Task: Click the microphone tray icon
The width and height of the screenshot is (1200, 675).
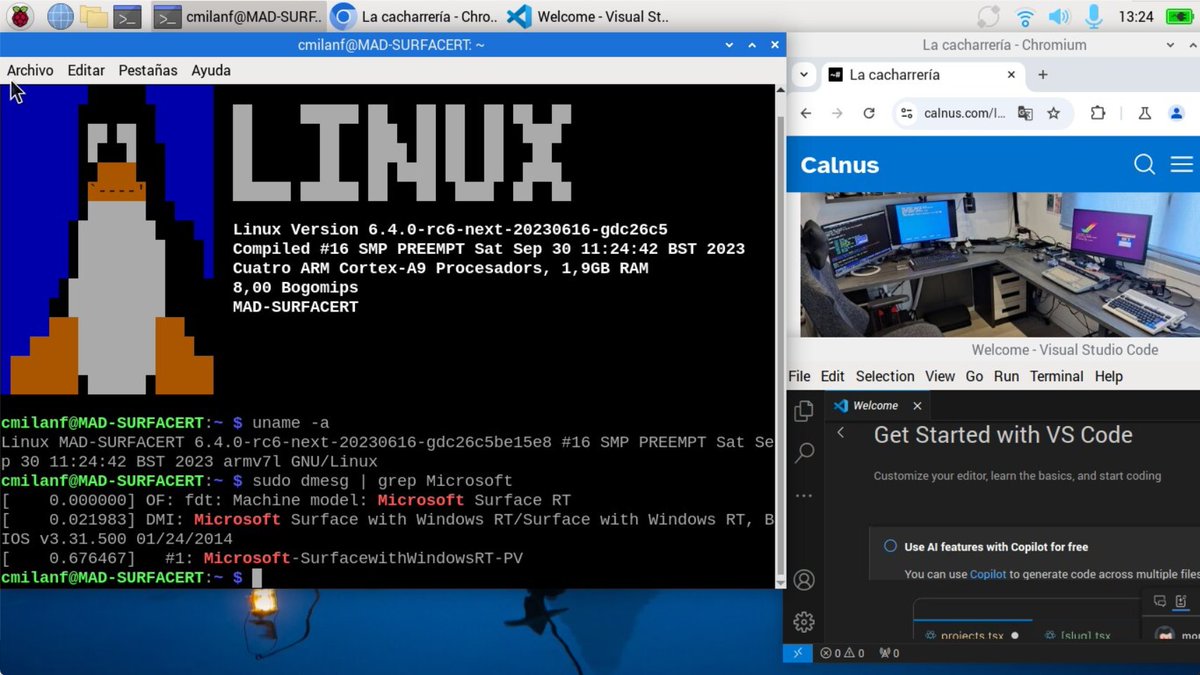Action: pos(1093,16)
